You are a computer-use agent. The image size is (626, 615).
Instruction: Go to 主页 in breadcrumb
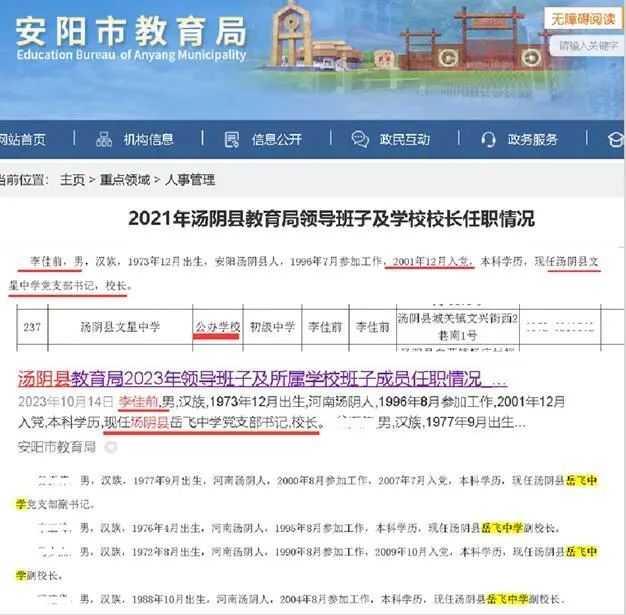click(x=72, y=180)
